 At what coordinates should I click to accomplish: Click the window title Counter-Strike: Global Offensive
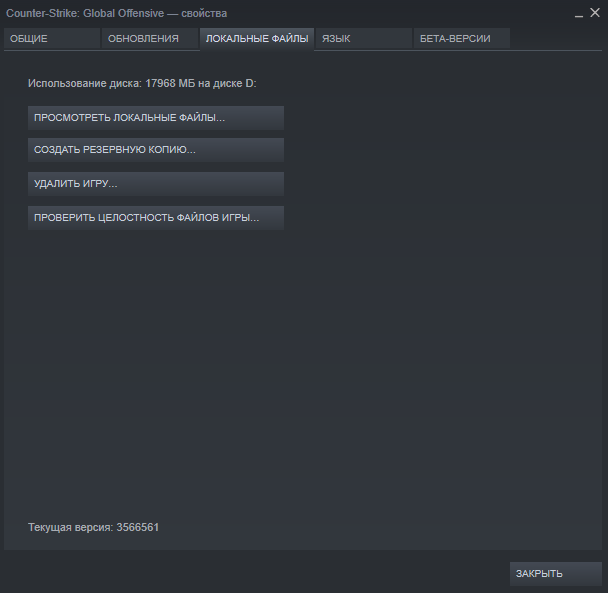85,13
